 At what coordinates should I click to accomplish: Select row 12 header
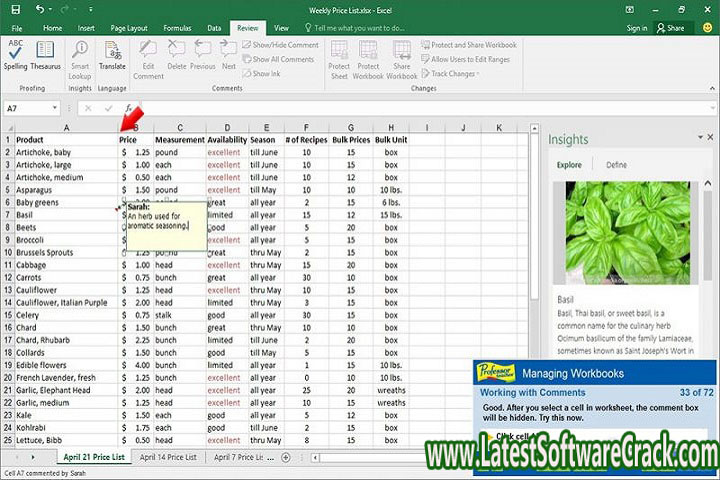(8, 277)
